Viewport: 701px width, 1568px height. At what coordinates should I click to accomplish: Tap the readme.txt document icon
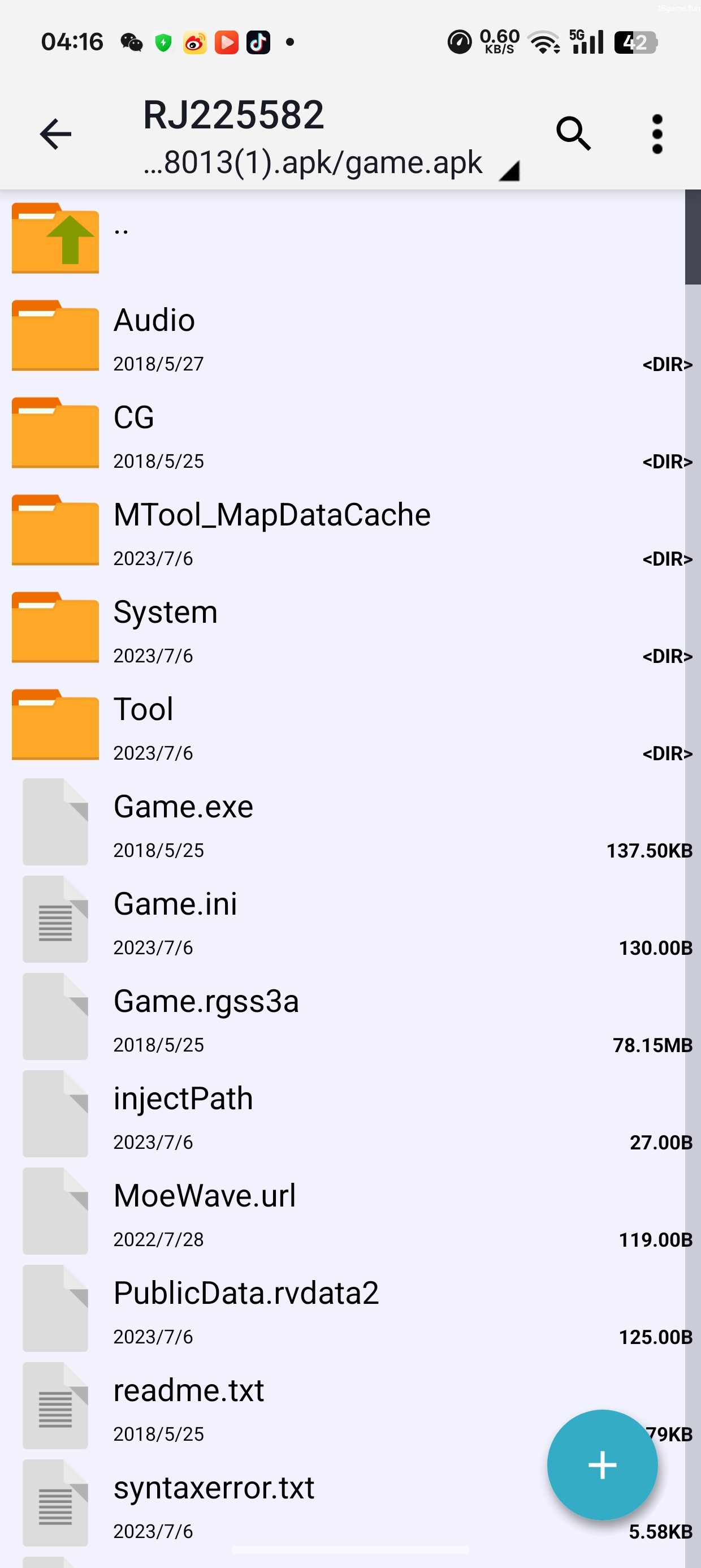point(55,1406)
